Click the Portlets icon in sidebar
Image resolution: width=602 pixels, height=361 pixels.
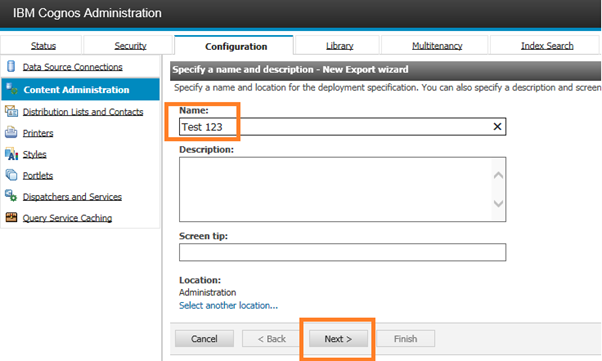click(11, 175)
